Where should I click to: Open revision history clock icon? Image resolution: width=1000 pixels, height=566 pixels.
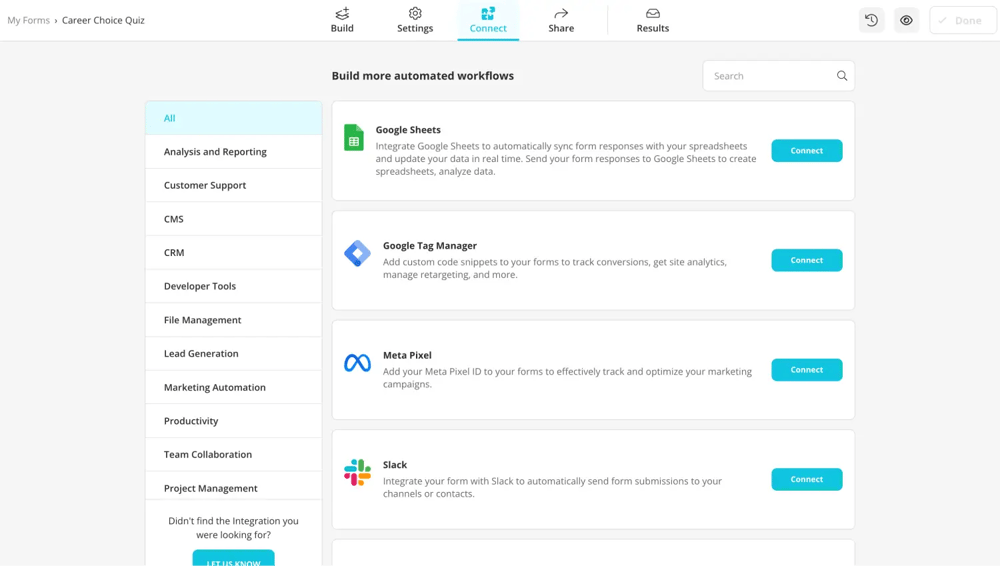click(872, 20)
